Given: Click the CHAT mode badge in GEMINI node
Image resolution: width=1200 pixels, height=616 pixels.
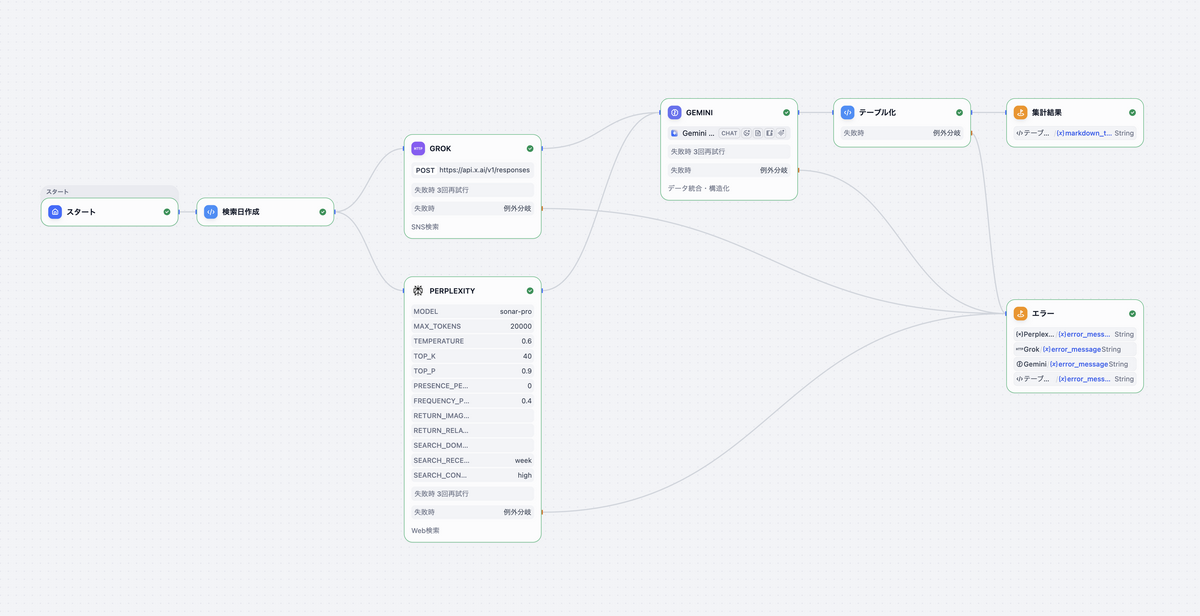Looking at the screenshot, I should click(729, 133).
